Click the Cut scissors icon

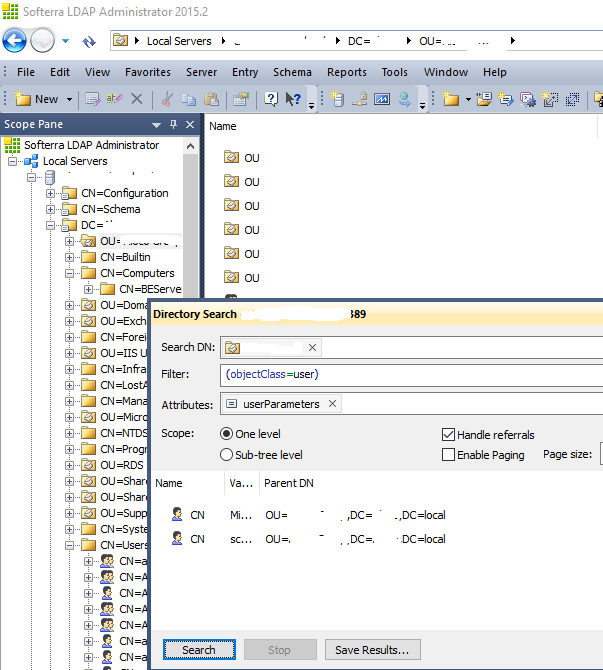pyautogui.click(x=167, y=99)
